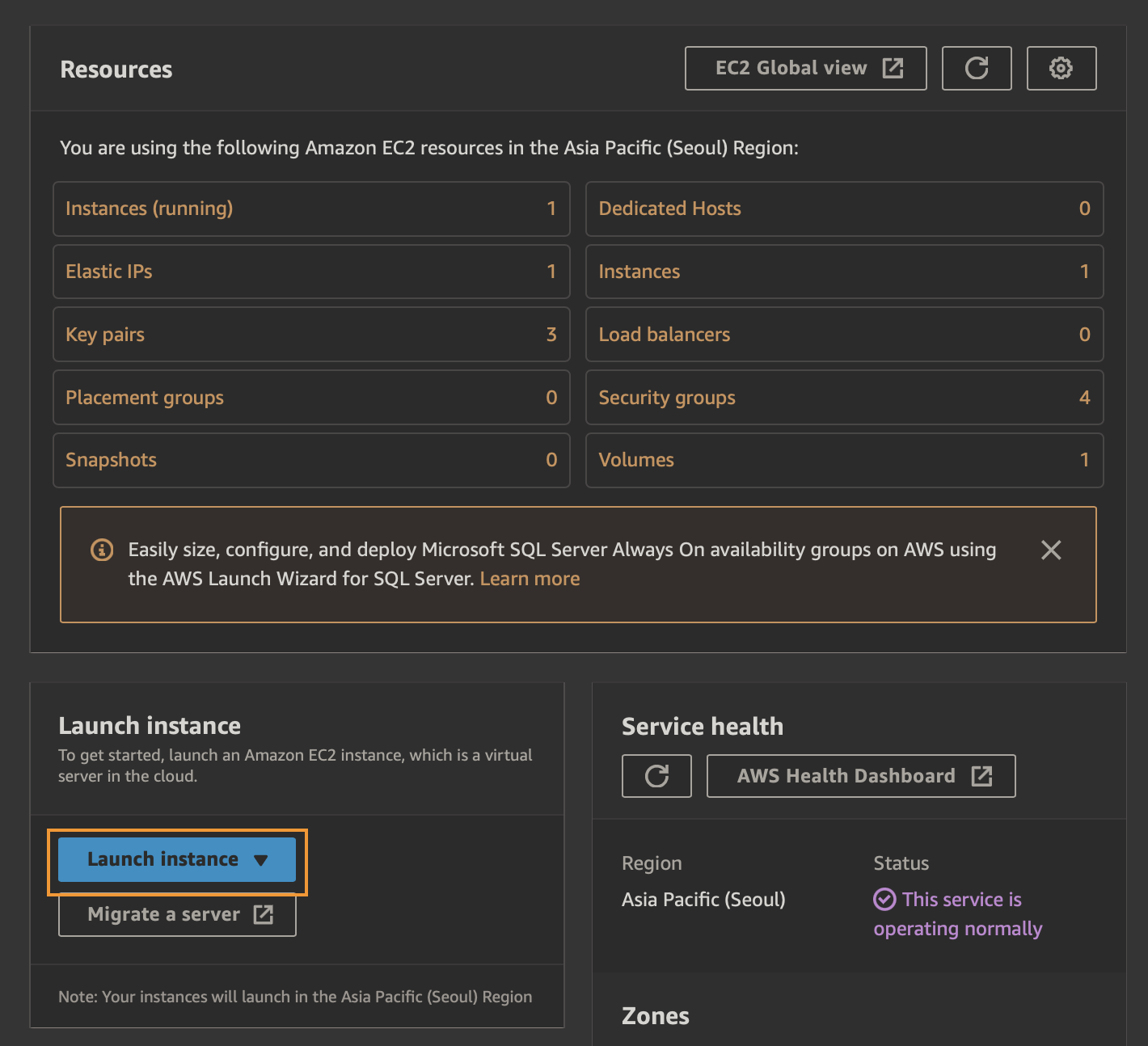
Task: Click Migrate a server button
Action: point(177,915)
